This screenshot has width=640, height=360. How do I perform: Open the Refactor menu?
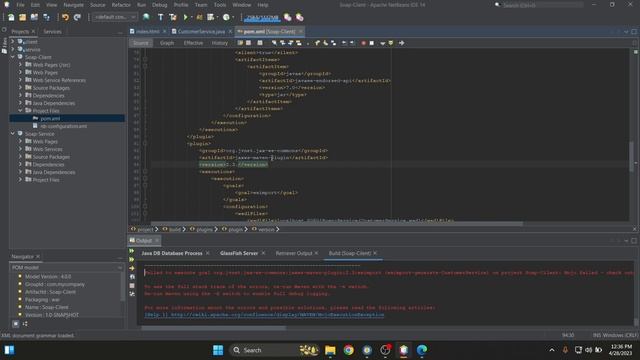121,5
